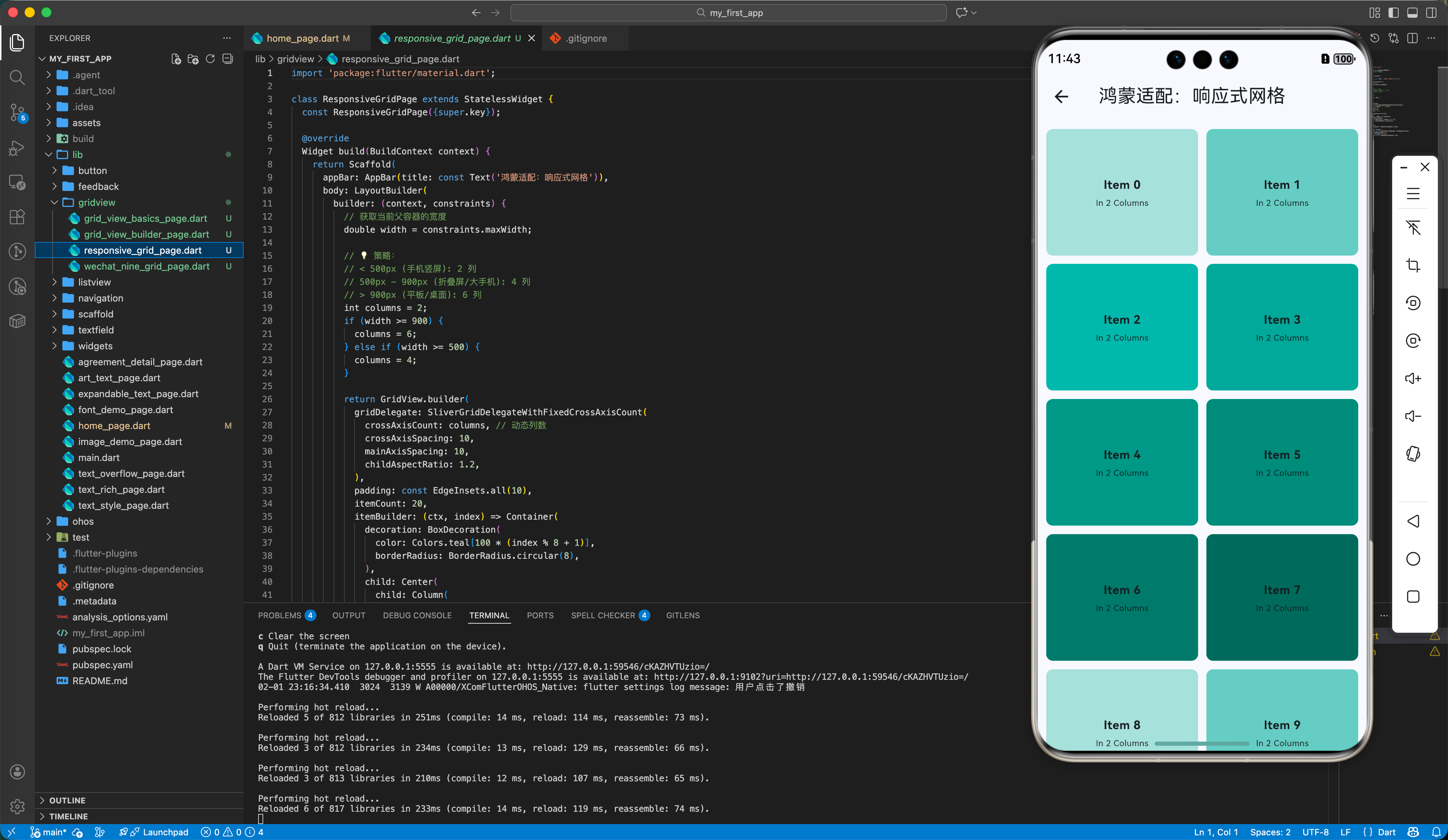This screenshot has width=1448, height=840.
Task: Open the Search view in activity bar
Action: pyautogui.click(x=17, y=77)
